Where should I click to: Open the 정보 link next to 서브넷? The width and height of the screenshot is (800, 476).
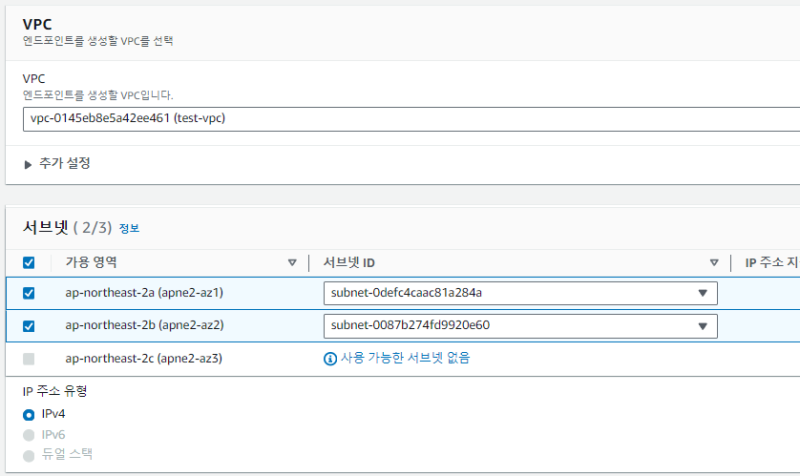[129, 228]
